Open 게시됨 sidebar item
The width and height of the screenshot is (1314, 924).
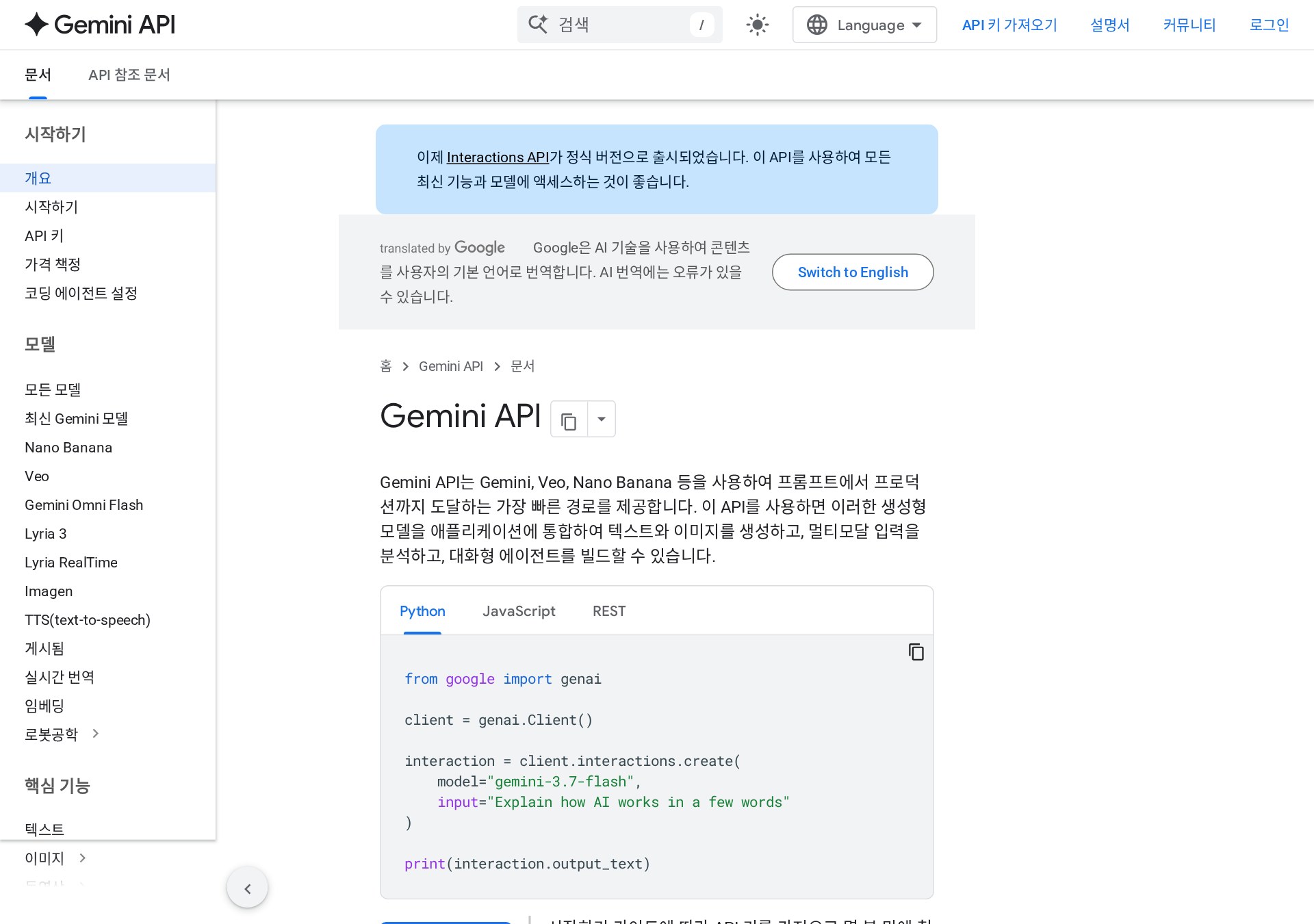coord(44,648)
